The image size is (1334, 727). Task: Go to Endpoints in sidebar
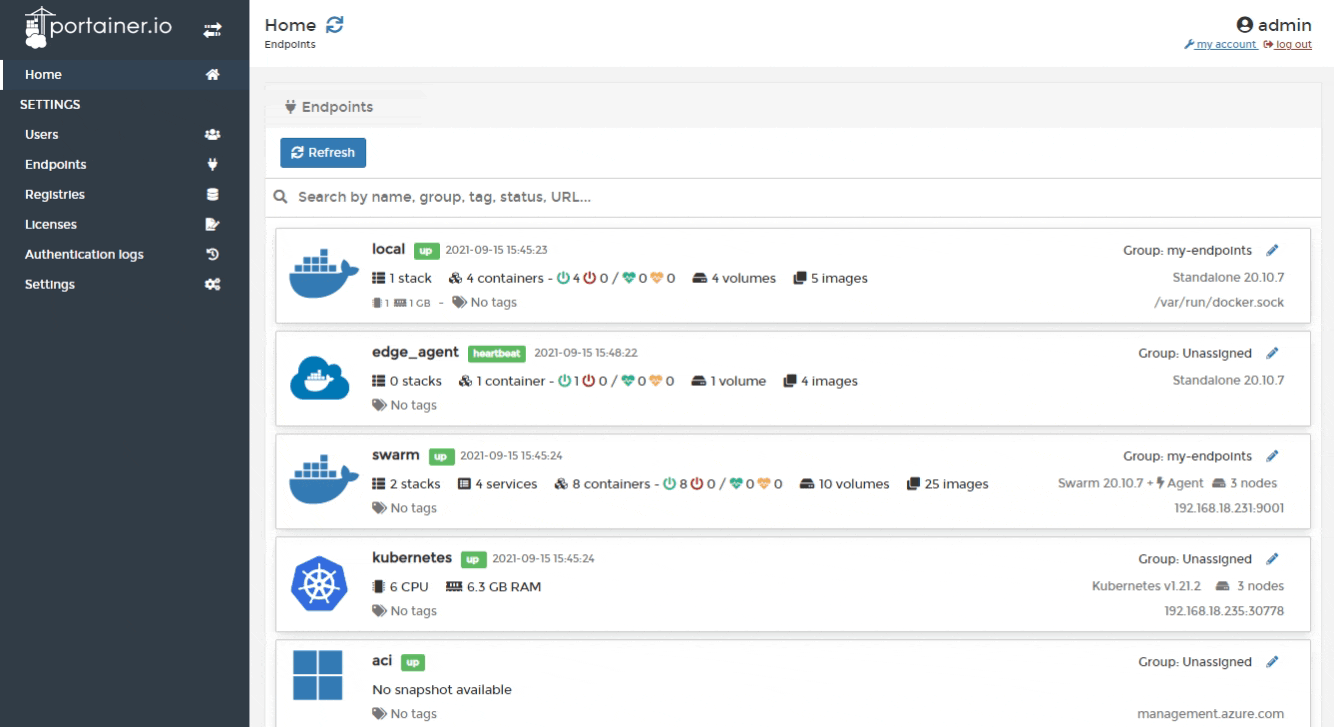click(x=124, y=165)
